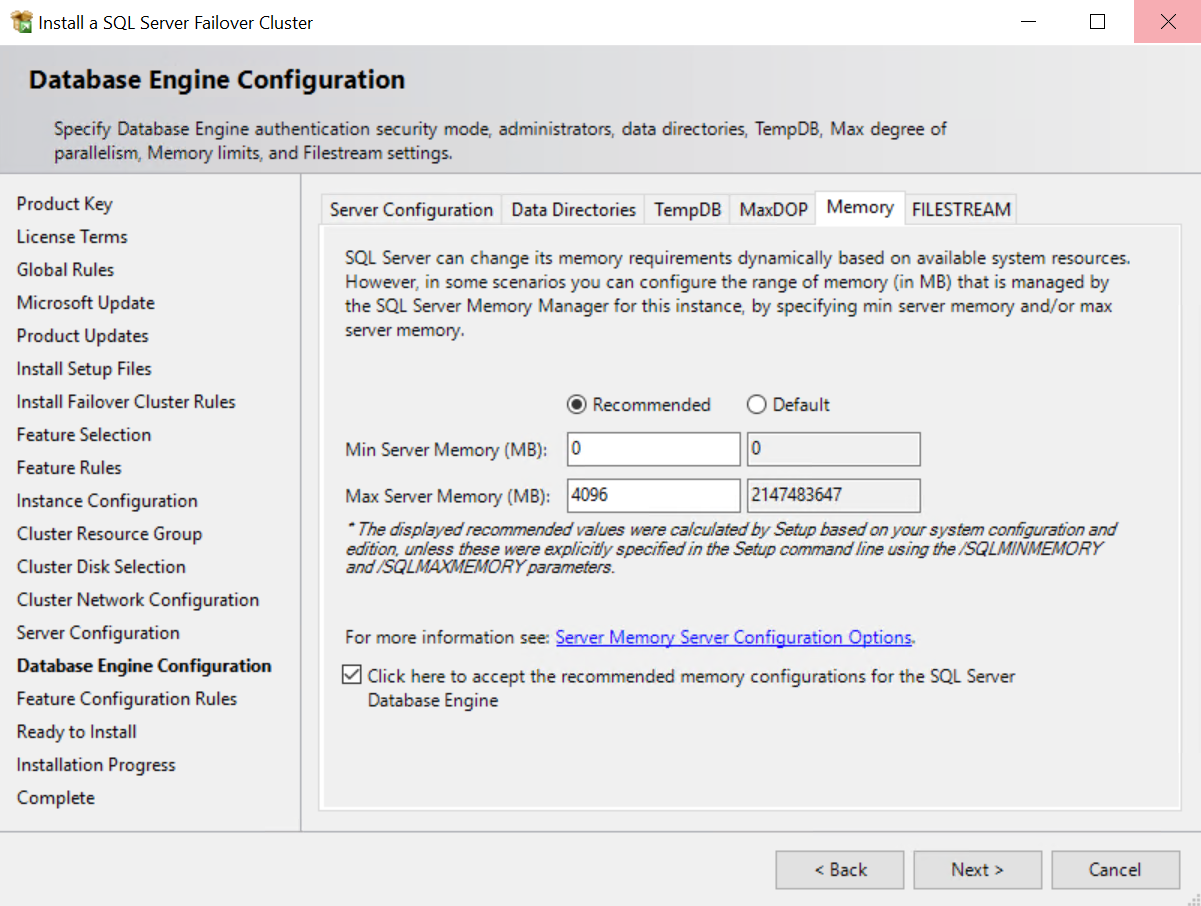The image size is (1201, 906).
Task: Go to Instance Configuration step
Action: tap(106, 500)
